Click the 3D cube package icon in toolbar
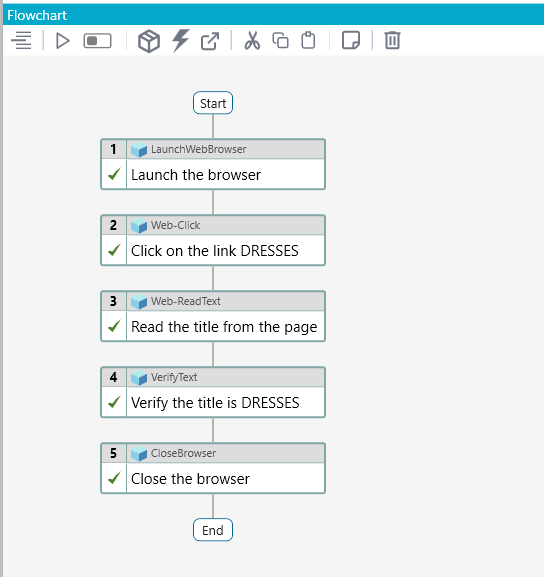The height and width of the screenshot is (577, 544). click(x=149, y=41)
